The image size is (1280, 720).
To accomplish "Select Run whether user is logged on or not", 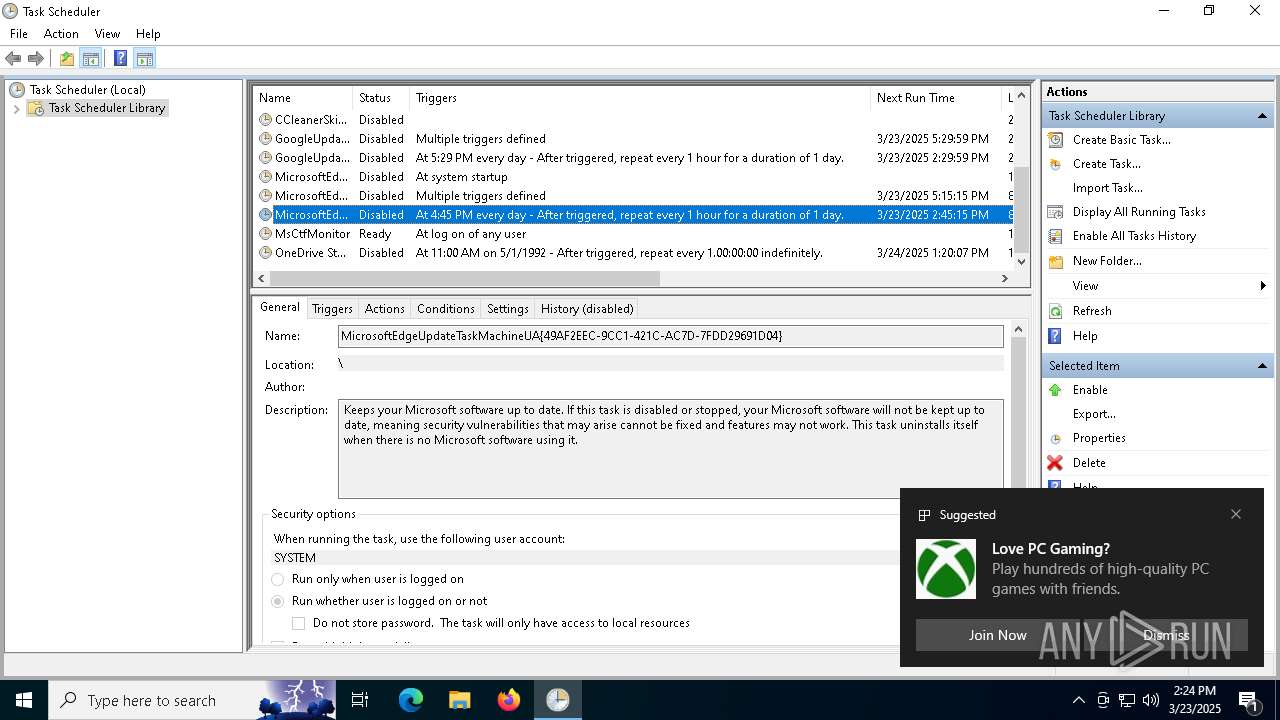I will point(278,601).
